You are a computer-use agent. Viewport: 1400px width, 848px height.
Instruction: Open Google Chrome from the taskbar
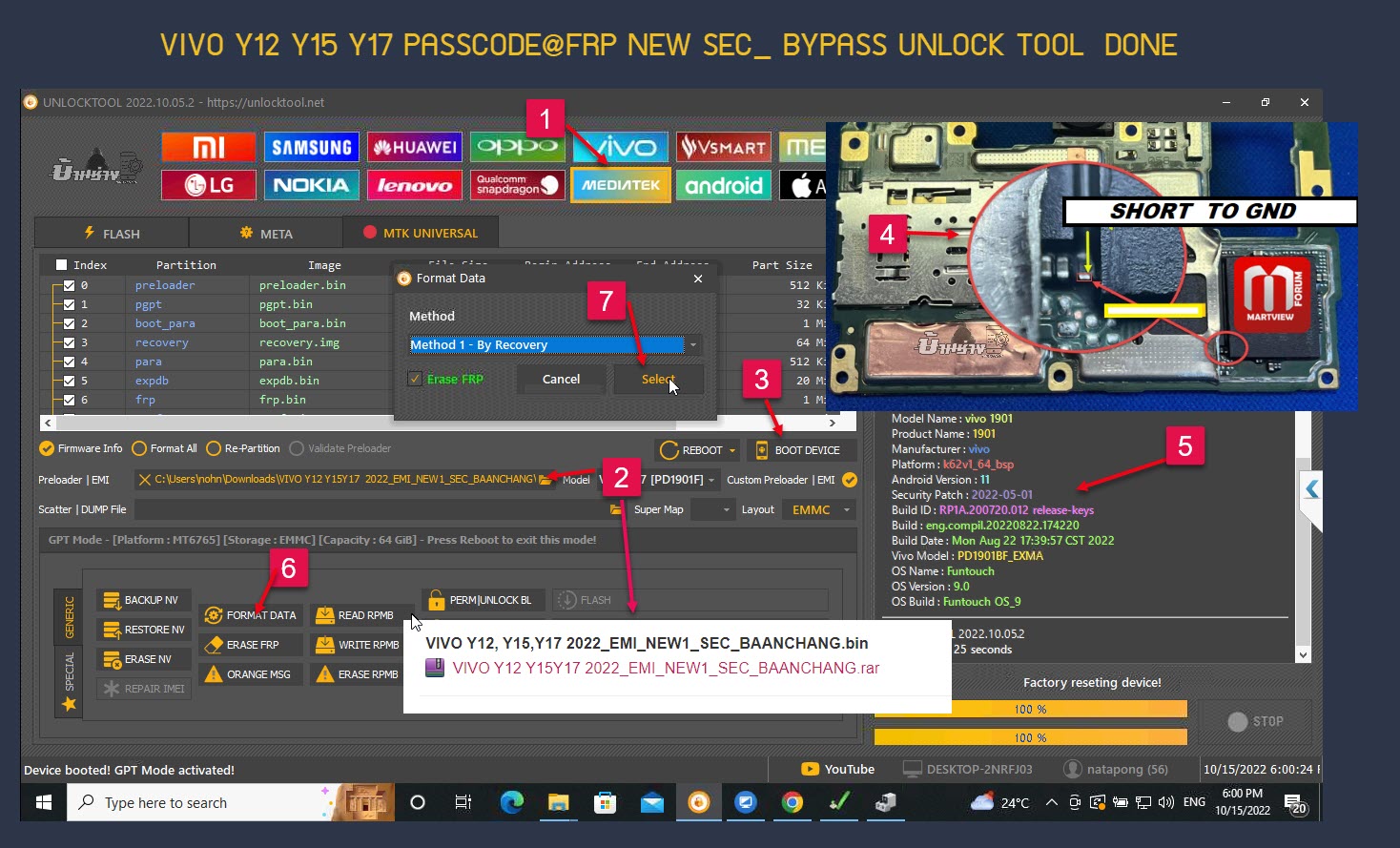(792, 802)
